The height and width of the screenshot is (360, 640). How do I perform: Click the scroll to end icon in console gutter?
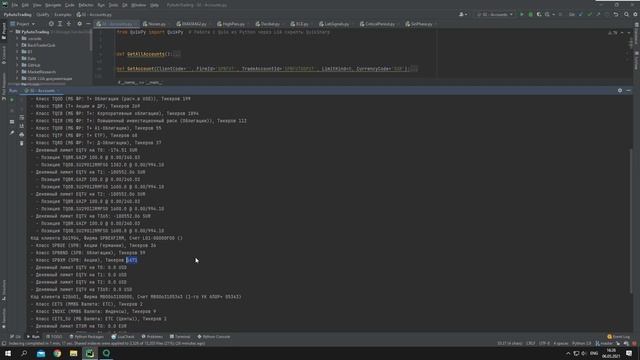click(22, 126)
